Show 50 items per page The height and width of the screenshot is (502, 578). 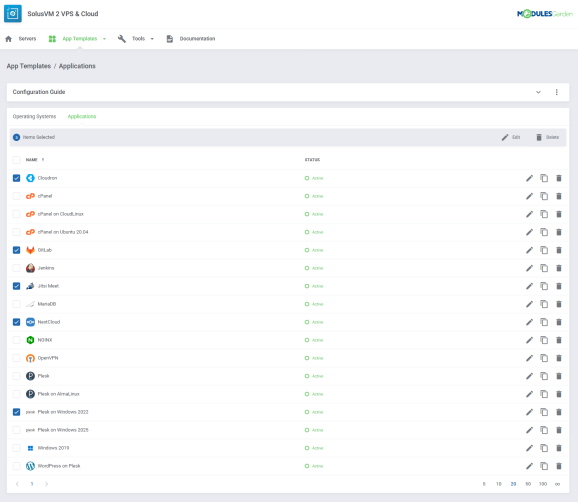click(528, 484)
